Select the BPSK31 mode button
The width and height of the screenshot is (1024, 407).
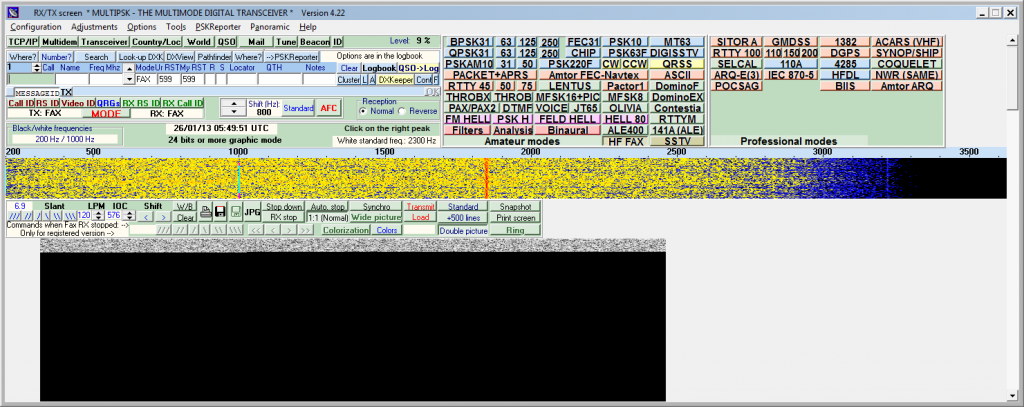point(470,42)
